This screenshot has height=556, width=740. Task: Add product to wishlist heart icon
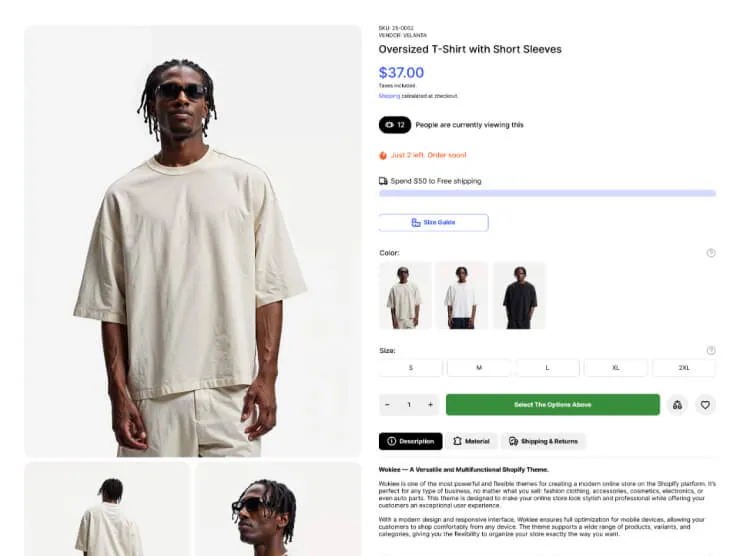[x=705, y=405]
